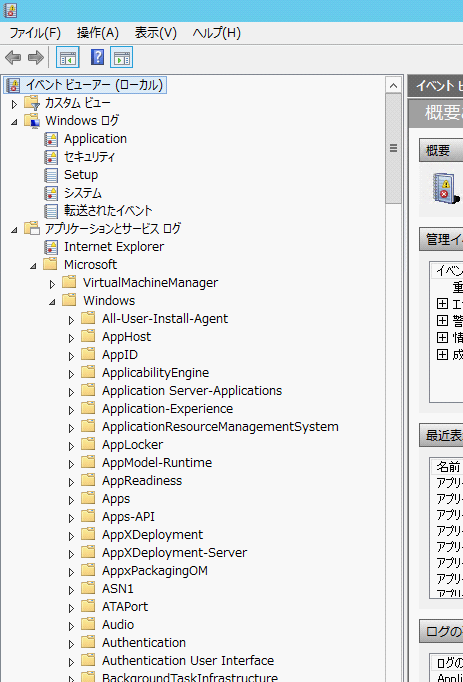Click the システム log icon
The height and width of the screenshot is (682, 463).
(51, 193)
